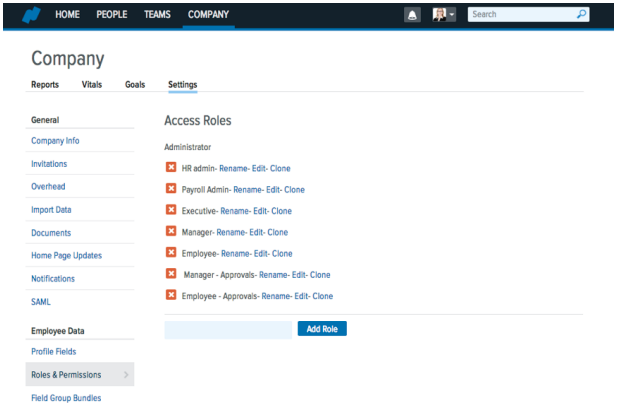The height and width of the screenshot is (415, 618).
Task: Open TEAMS in top navigation
Action: click(157, 15)
